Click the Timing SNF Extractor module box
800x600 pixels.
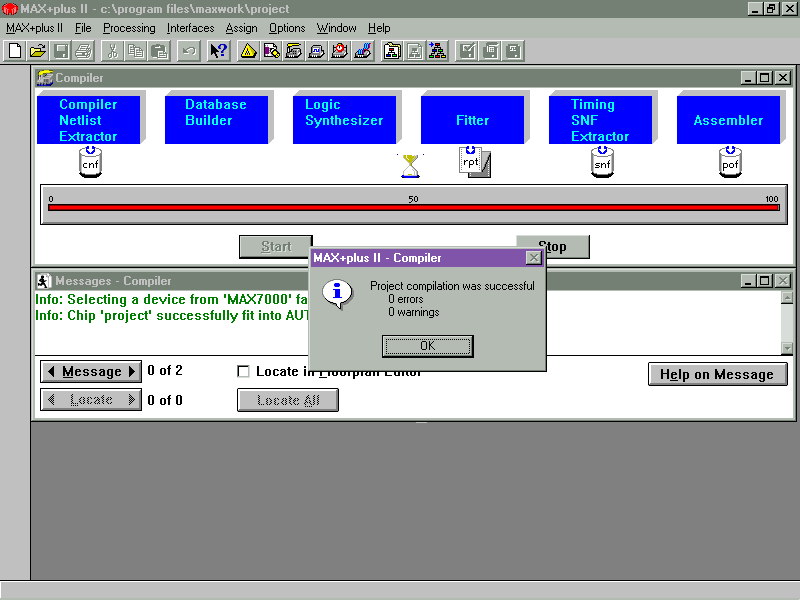point(601,120)
